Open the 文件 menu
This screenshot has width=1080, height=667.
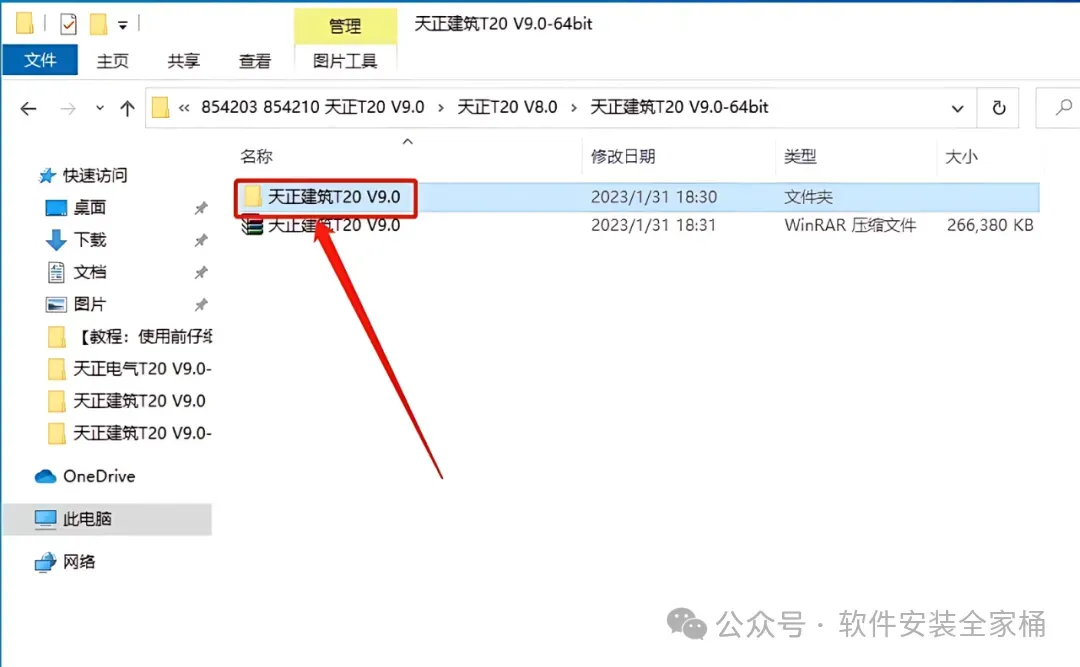point(40,61)
